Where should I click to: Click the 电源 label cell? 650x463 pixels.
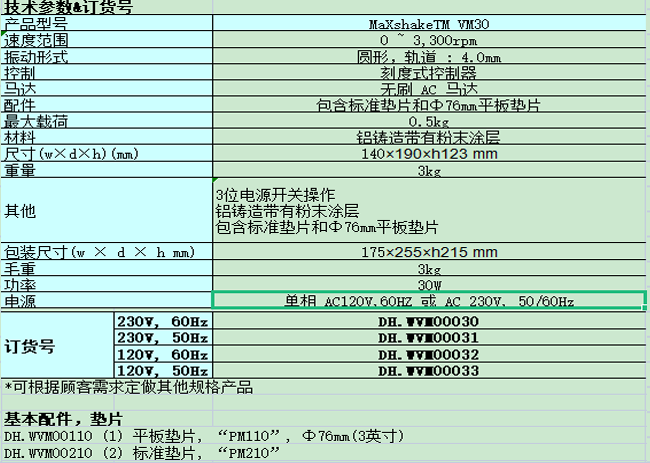(x=107, y=300)
